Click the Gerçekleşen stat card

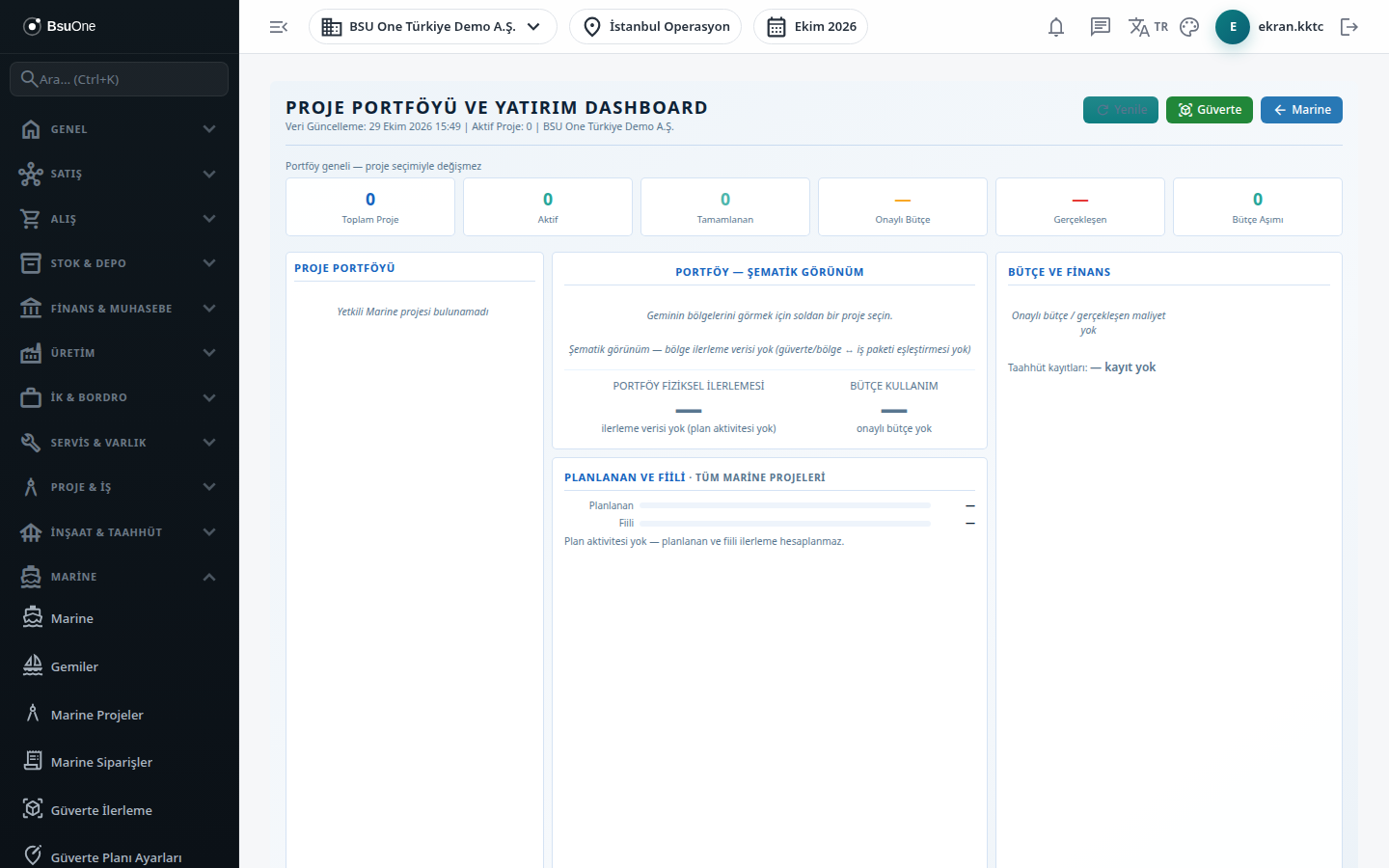coord(1080,206)
